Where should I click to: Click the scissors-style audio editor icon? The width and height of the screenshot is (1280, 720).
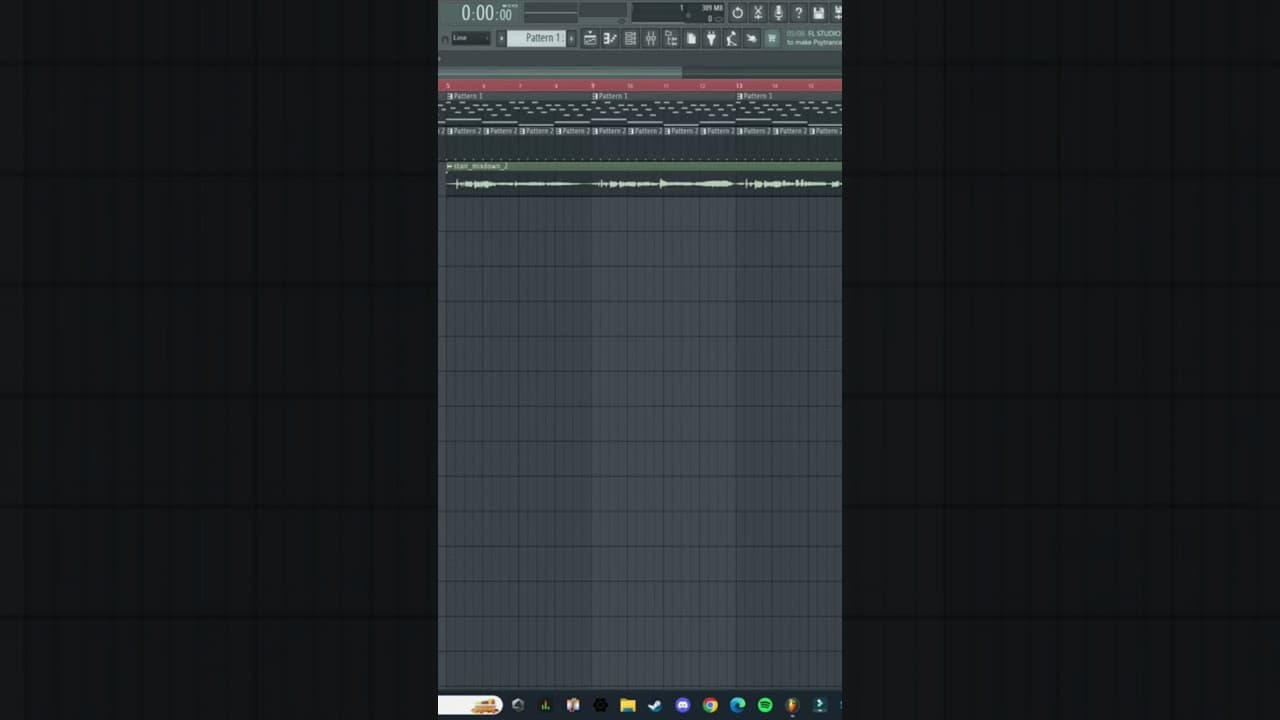point(758,12)
